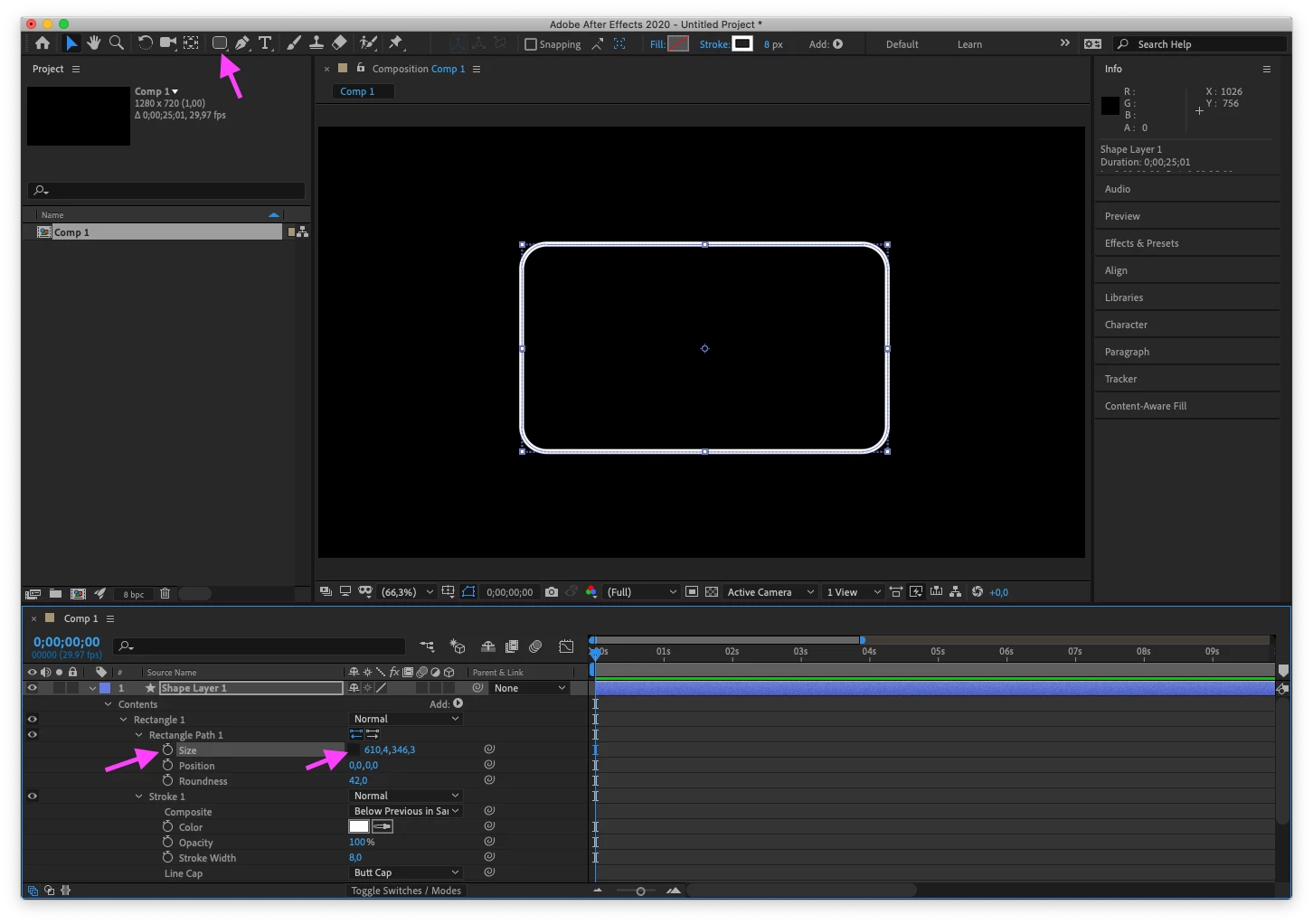The height and width of the screenshot is (924, 1313).
Task: Select the Brush tool
Action: [294, 42]
